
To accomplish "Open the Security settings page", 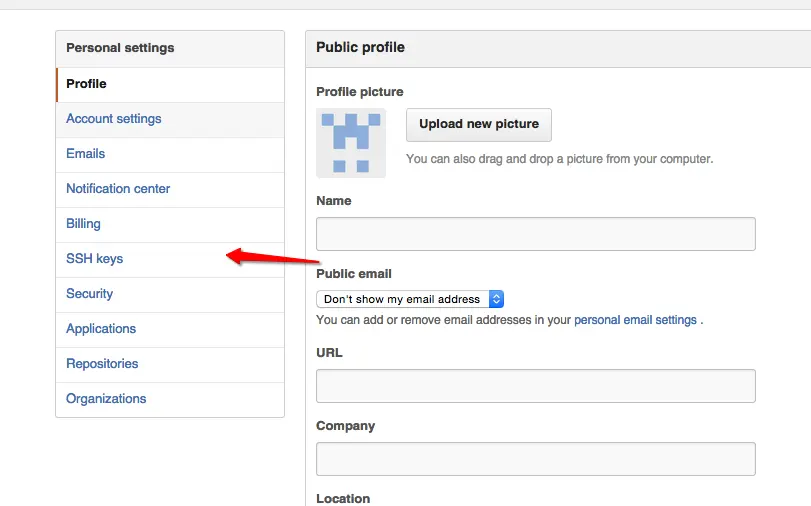I will point(170,294).
